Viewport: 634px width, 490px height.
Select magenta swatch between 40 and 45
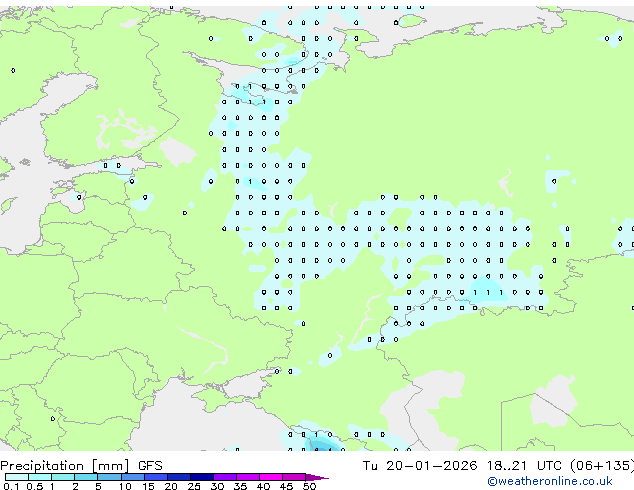coord(271,477)
